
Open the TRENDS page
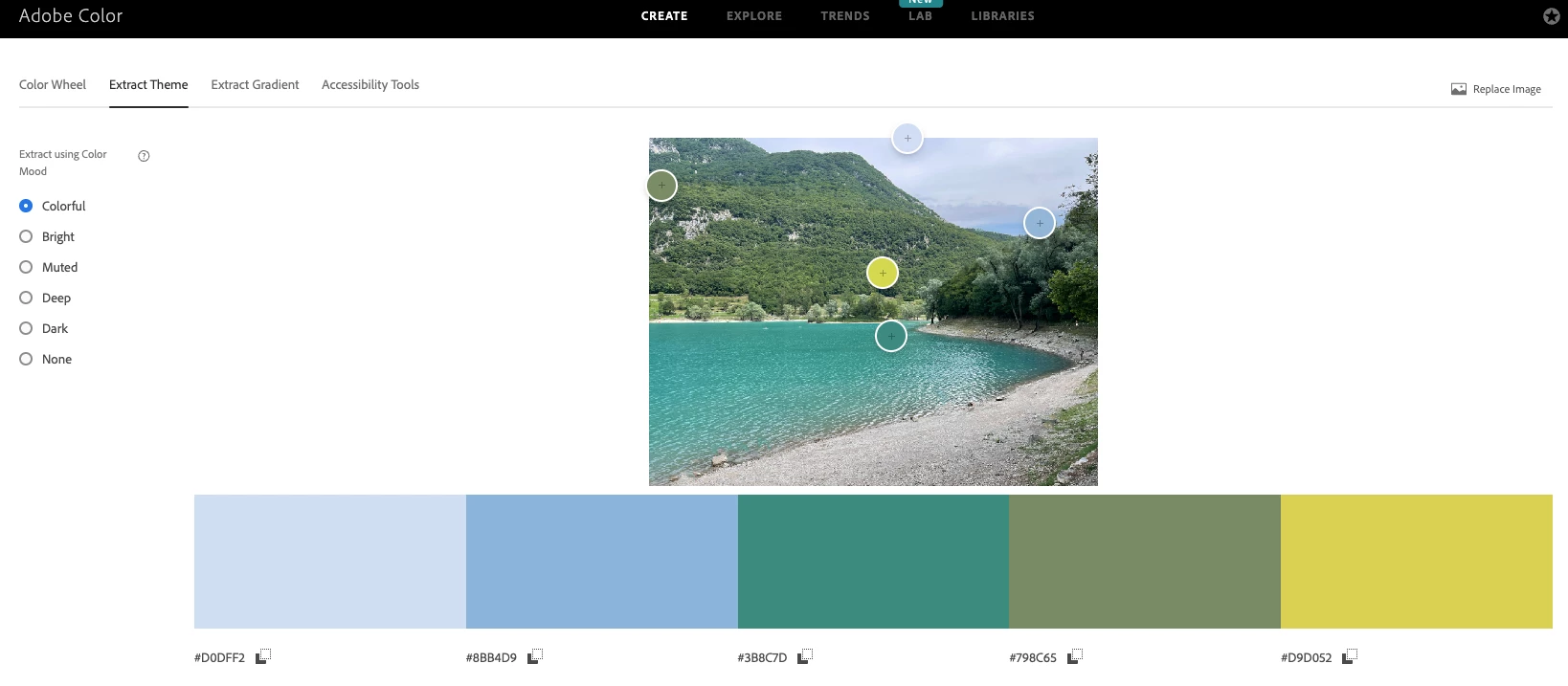pyautogui.click(x=845, y=16)
